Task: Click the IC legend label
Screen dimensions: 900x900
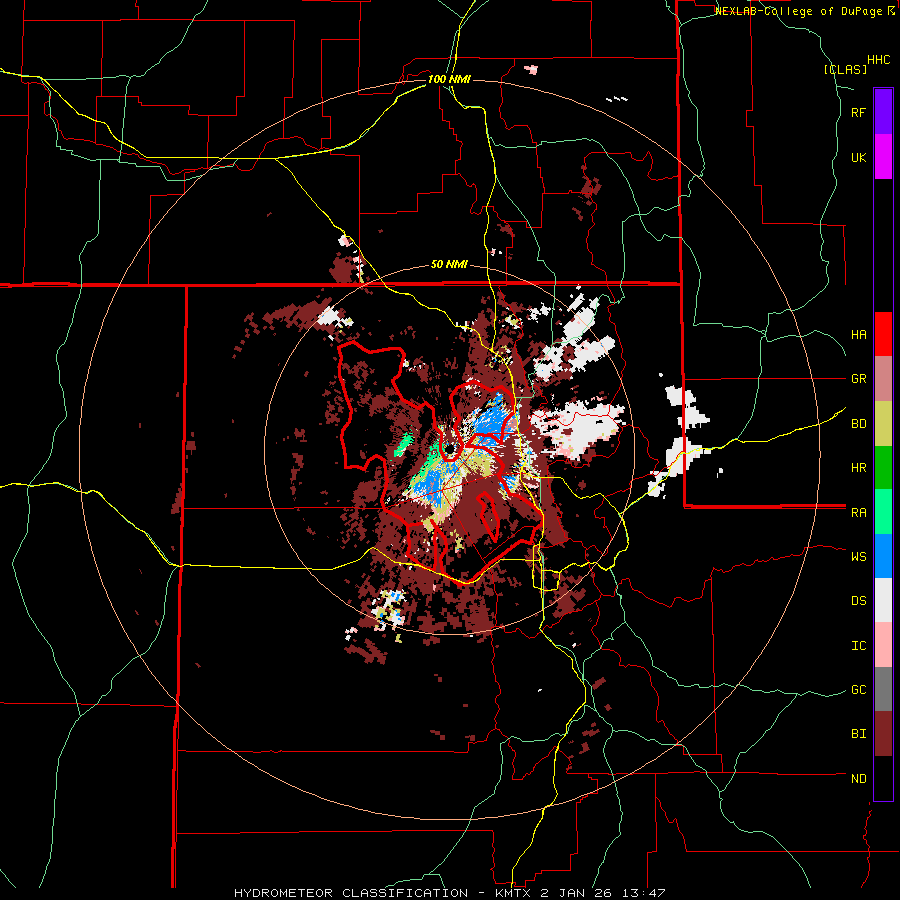Action: click(858, 645)
